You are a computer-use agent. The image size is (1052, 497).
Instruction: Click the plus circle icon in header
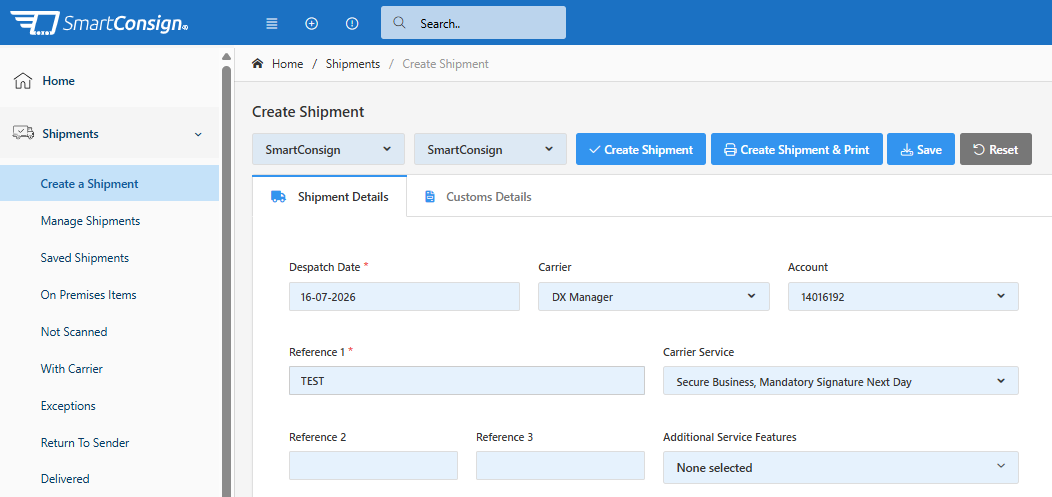(x=311, y=23)
